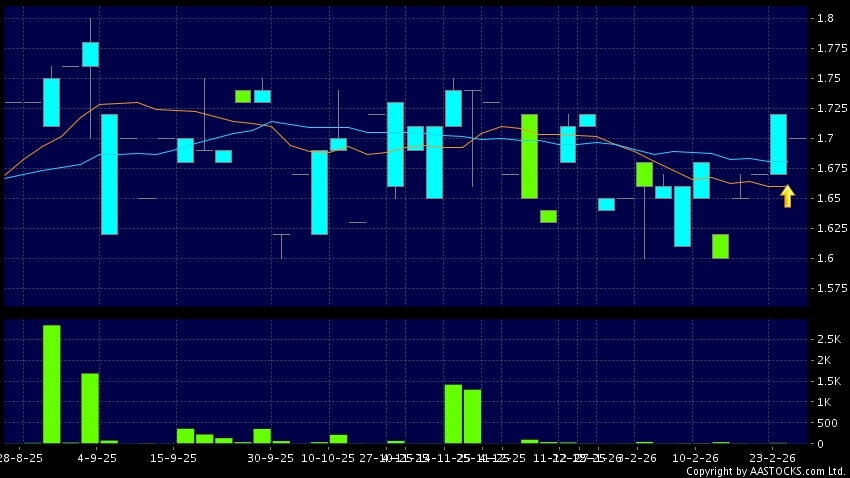
Task: Click the small green candle near 1.735
Action: click(242, 96)
